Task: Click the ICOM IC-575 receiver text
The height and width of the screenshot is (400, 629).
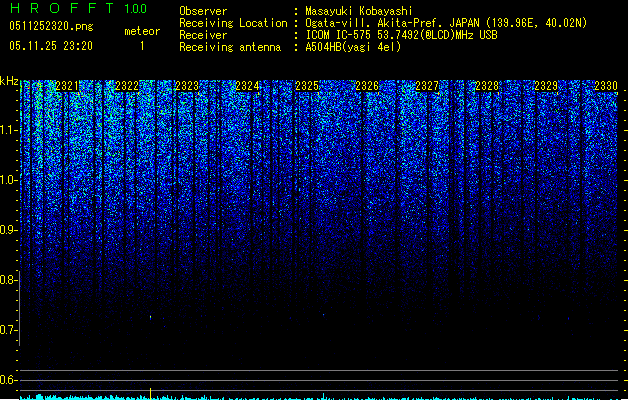Action: (x=402, y=35)
